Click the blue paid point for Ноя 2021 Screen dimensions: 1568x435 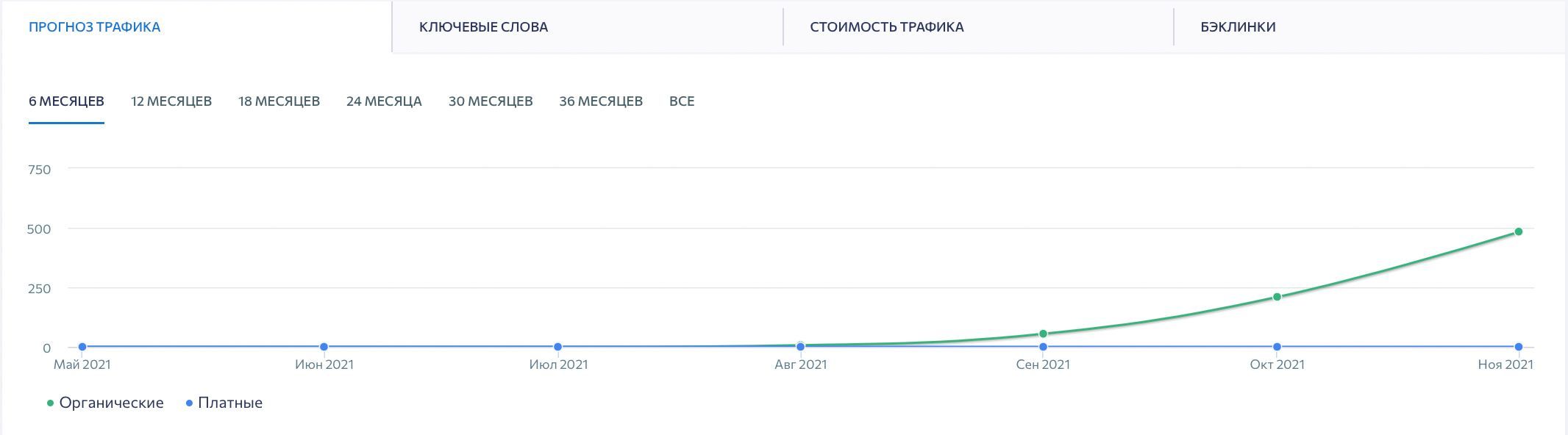(x=1518, y=347)
